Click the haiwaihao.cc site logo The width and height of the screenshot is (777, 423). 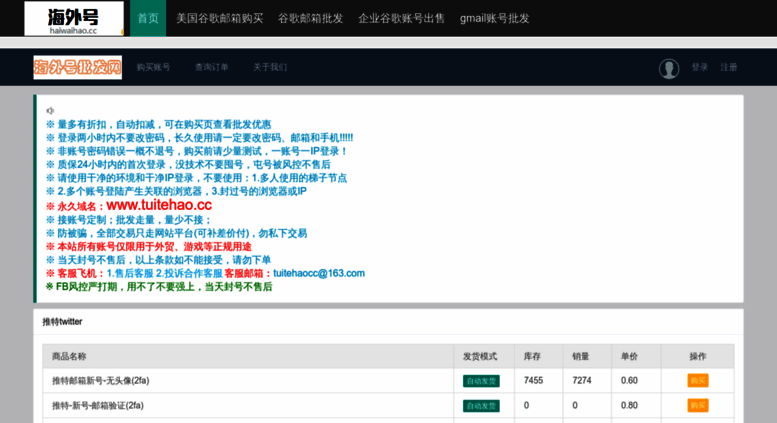74,18
